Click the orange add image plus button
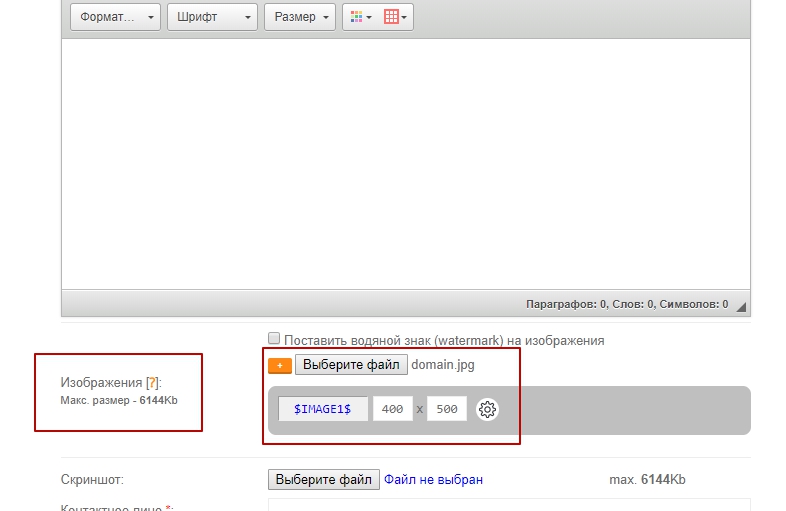 click(280, 366)
